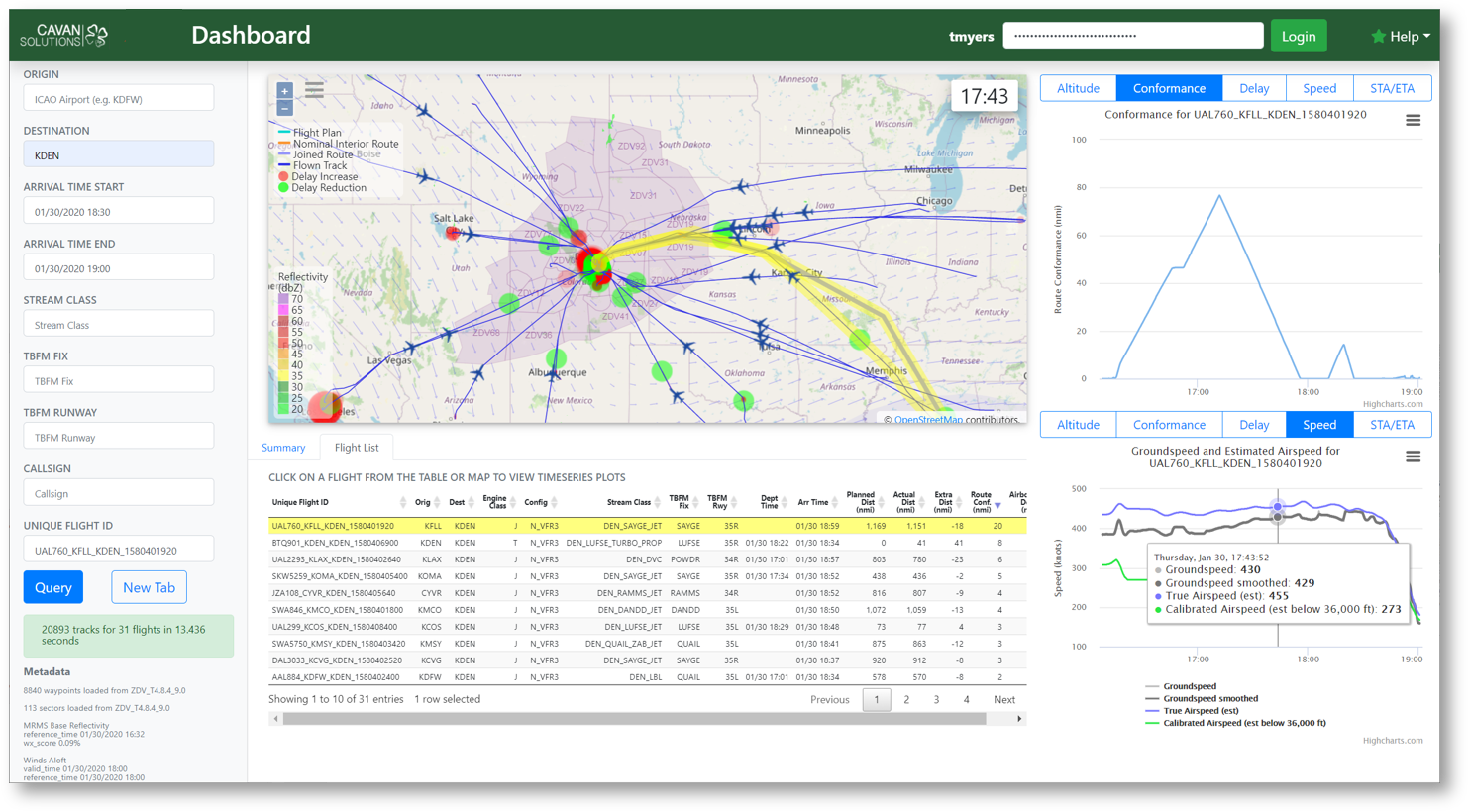1469x812 pixels.
Task: Click the green delay marker above Albuquerque
Action: pos(557,357)
